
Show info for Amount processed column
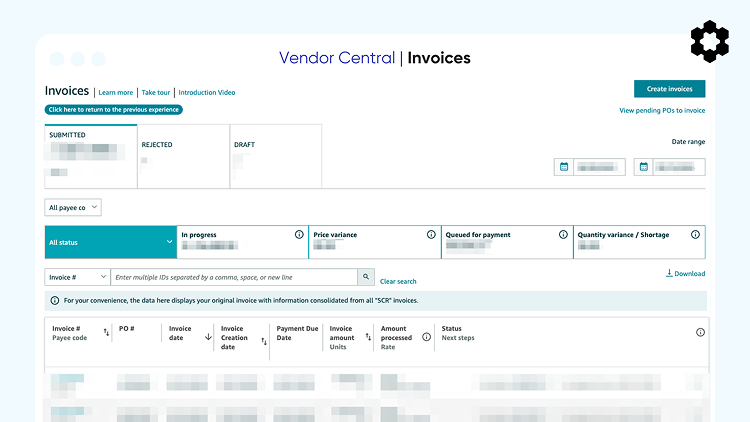(x=426, y=337)
